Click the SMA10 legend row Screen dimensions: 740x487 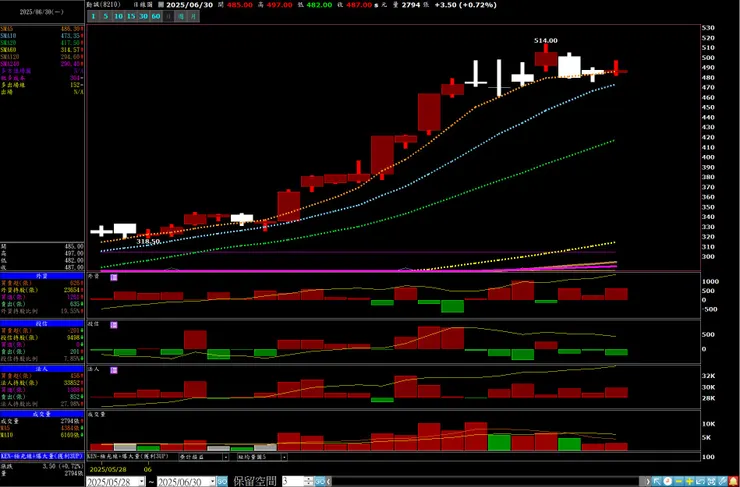coord(42,35)
